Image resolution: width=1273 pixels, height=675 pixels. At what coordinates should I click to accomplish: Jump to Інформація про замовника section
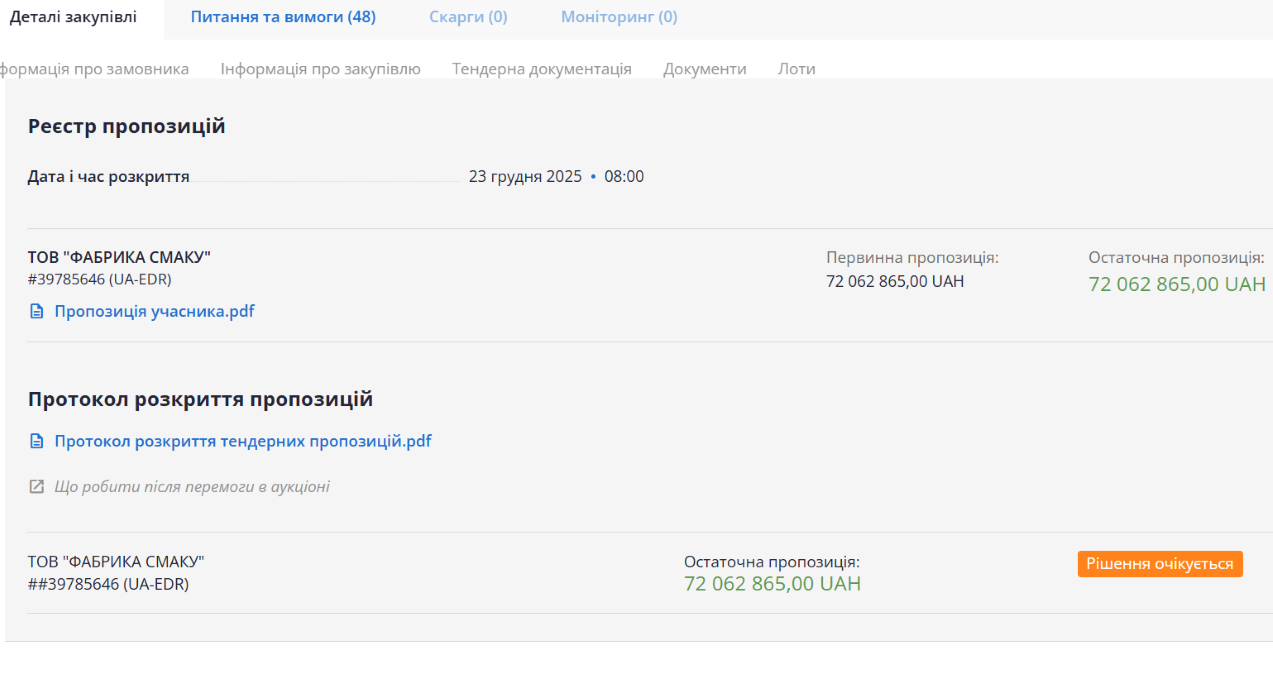95,69
